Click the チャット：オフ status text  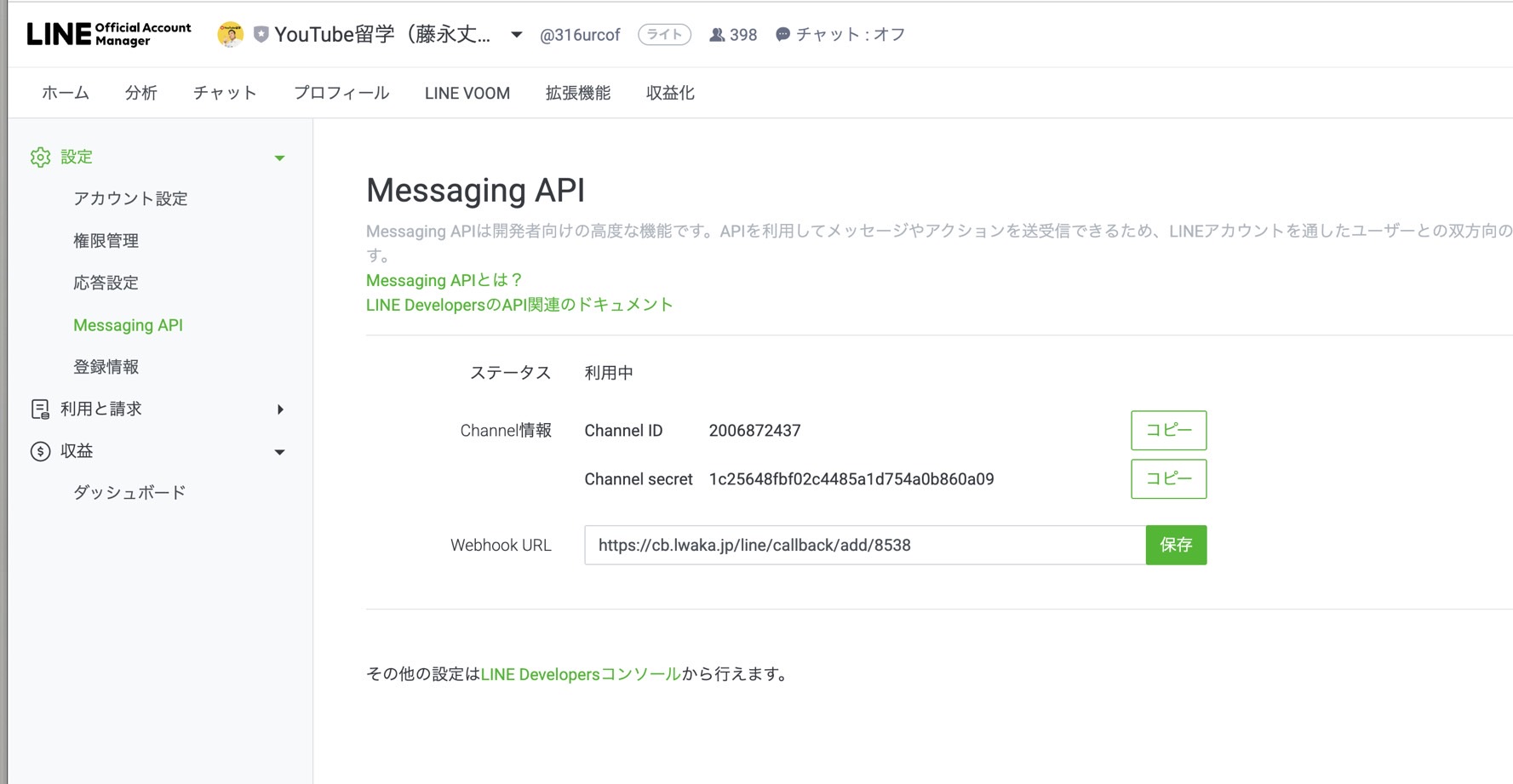(x=851, y=34)
